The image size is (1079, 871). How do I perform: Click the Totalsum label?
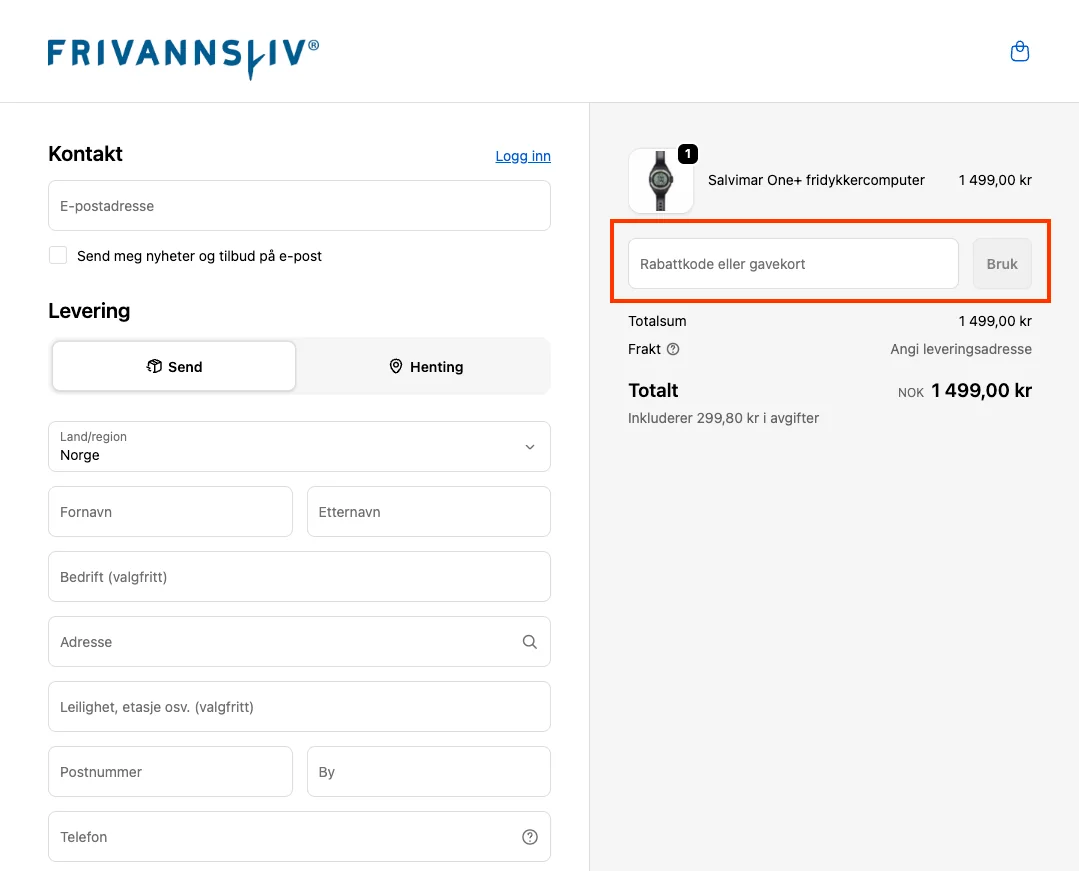[x=657, y=321]
